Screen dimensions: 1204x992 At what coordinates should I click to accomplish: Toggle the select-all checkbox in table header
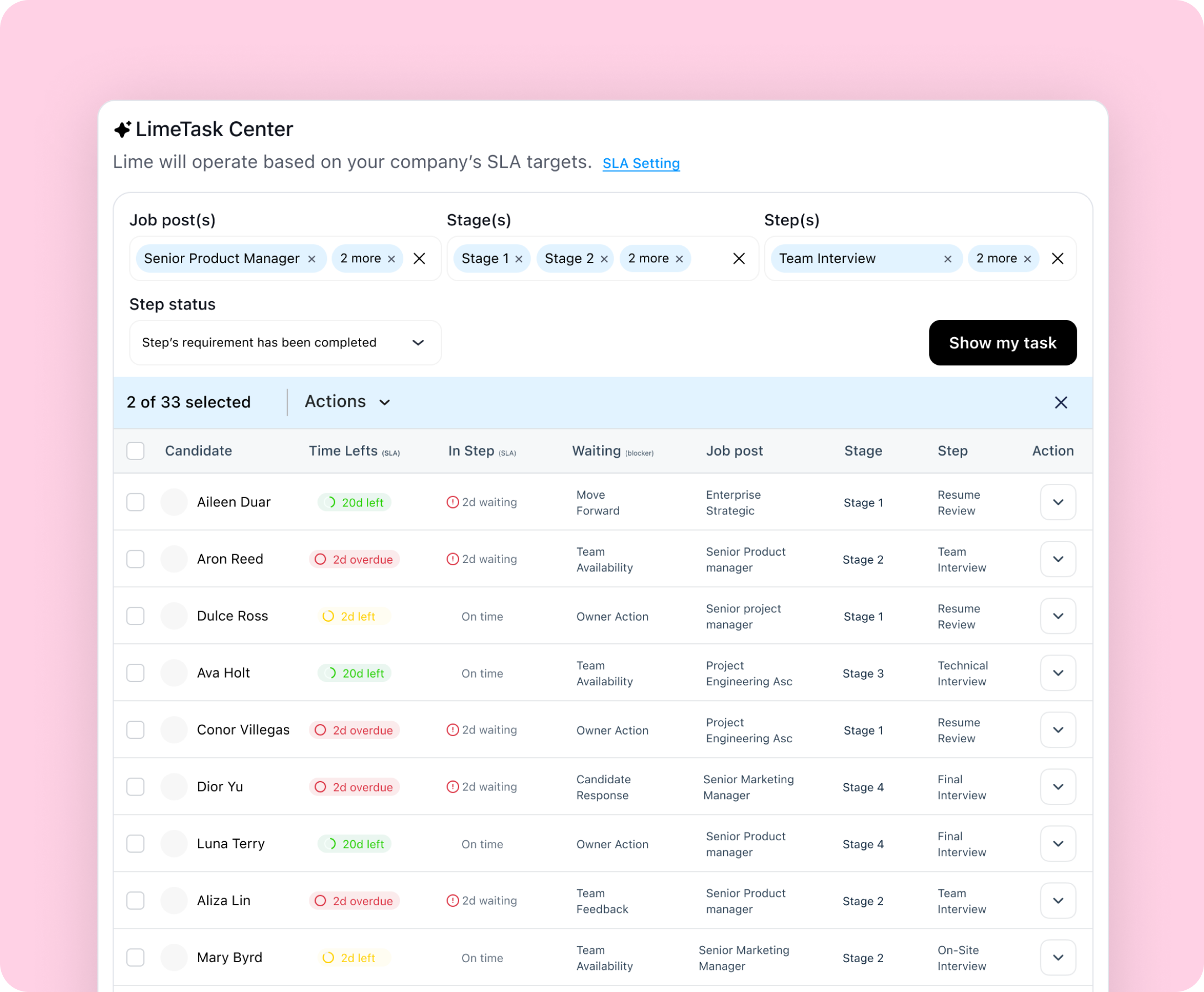tap(136, 451)
